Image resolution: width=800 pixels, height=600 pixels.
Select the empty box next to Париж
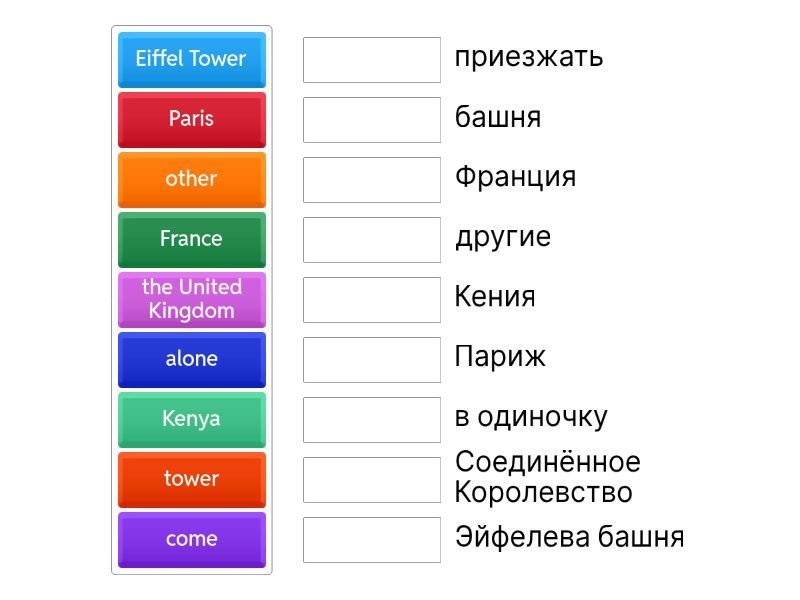pos(372,360)
